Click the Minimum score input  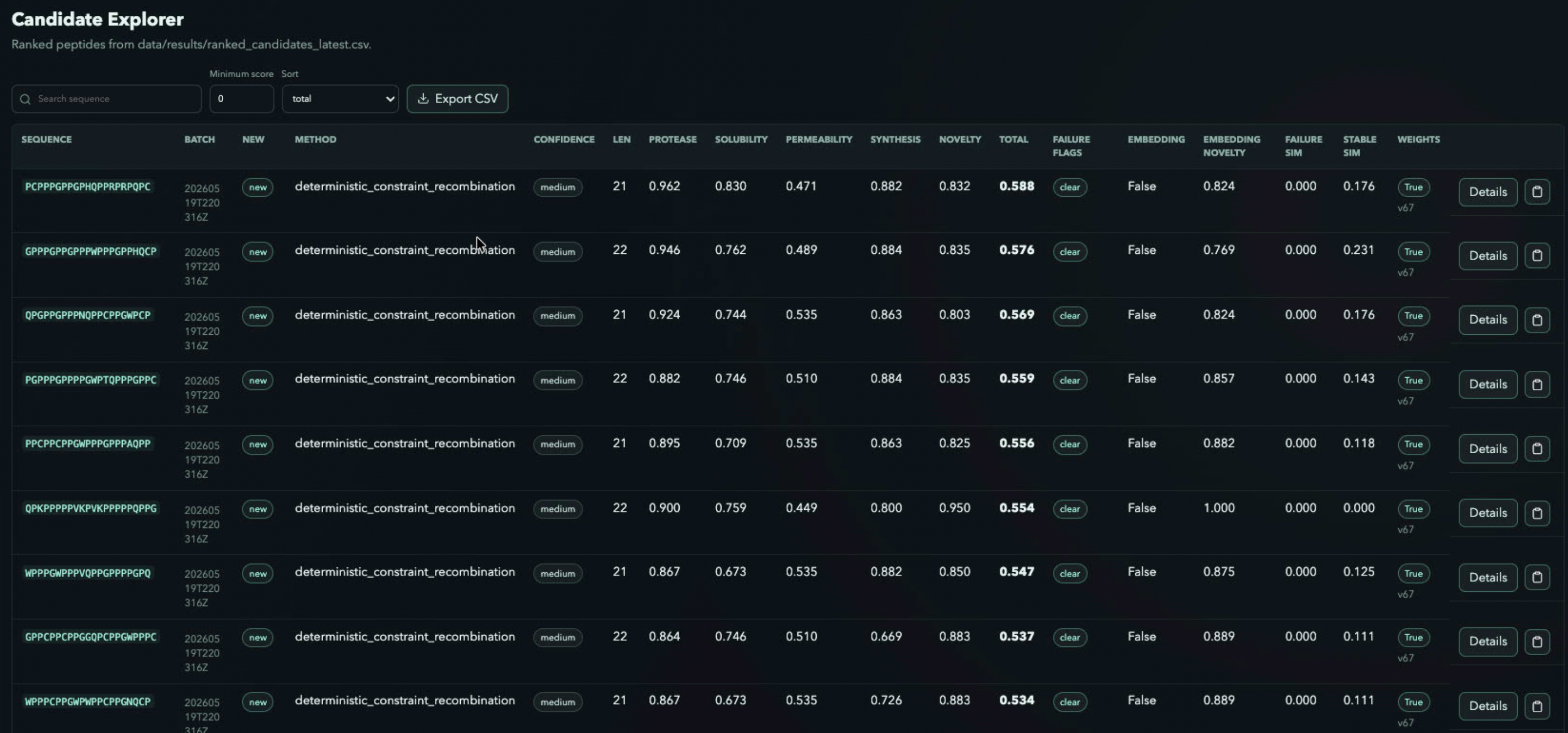242,98
